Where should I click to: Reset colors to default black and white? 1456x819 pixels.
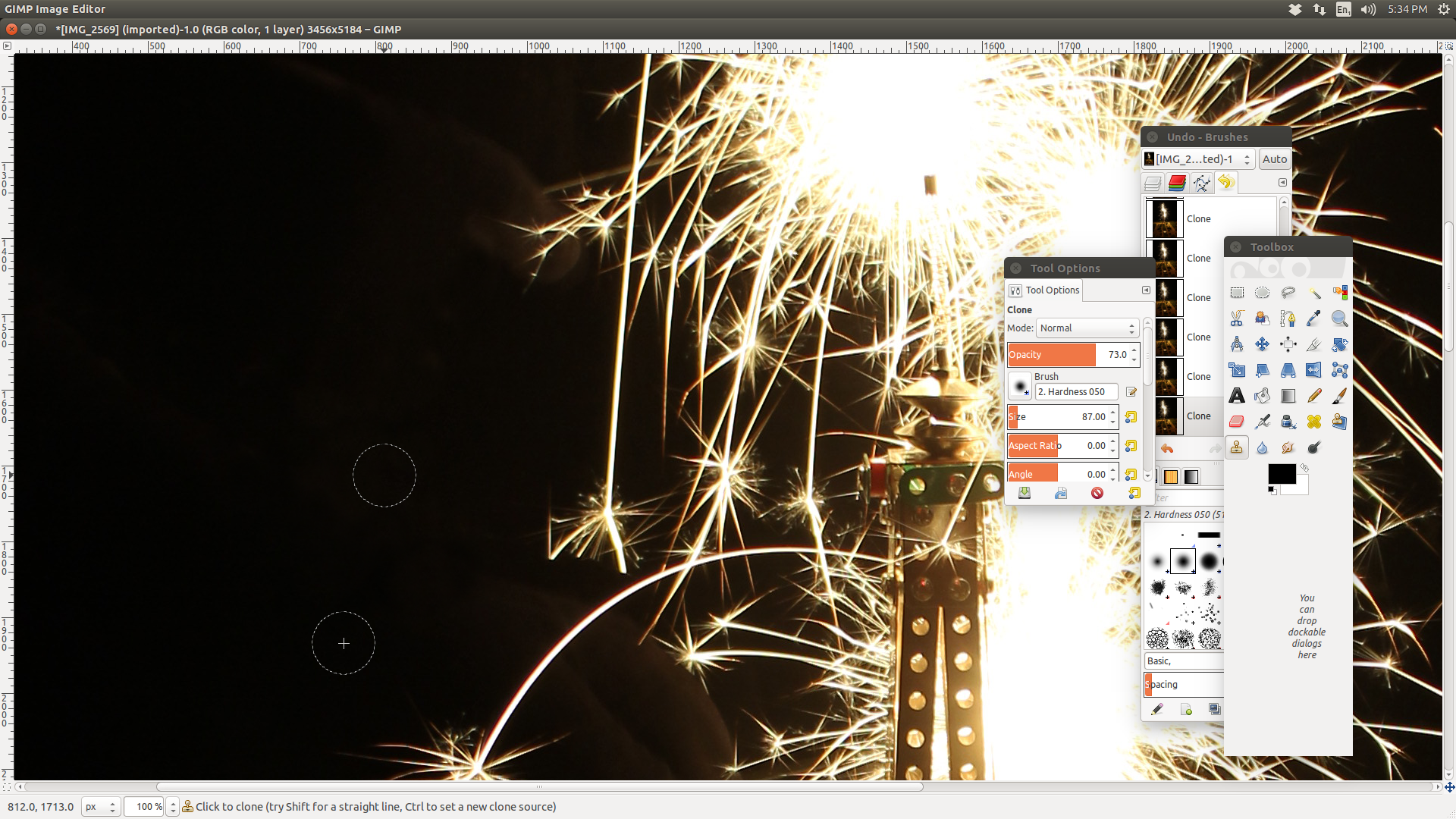(1272, 491)
